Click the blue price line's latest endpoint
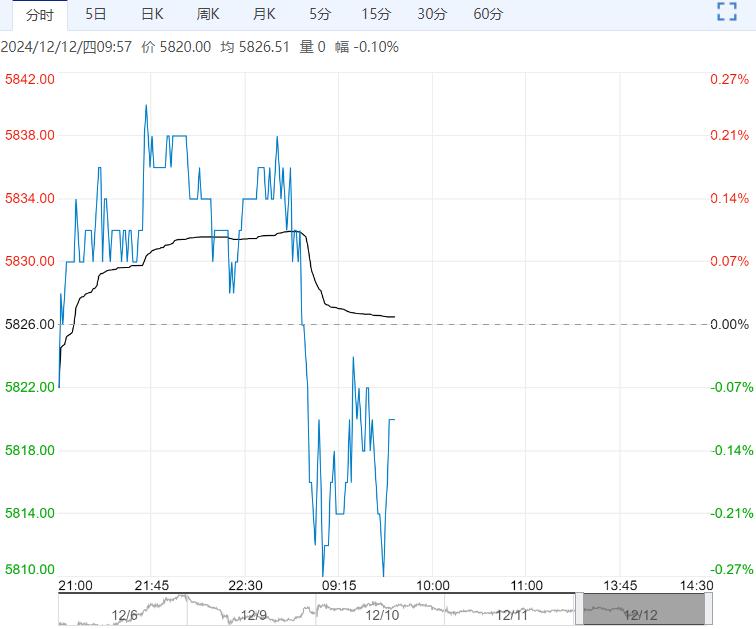The width and height of the screenshot is (756, 629). point(394,420)
